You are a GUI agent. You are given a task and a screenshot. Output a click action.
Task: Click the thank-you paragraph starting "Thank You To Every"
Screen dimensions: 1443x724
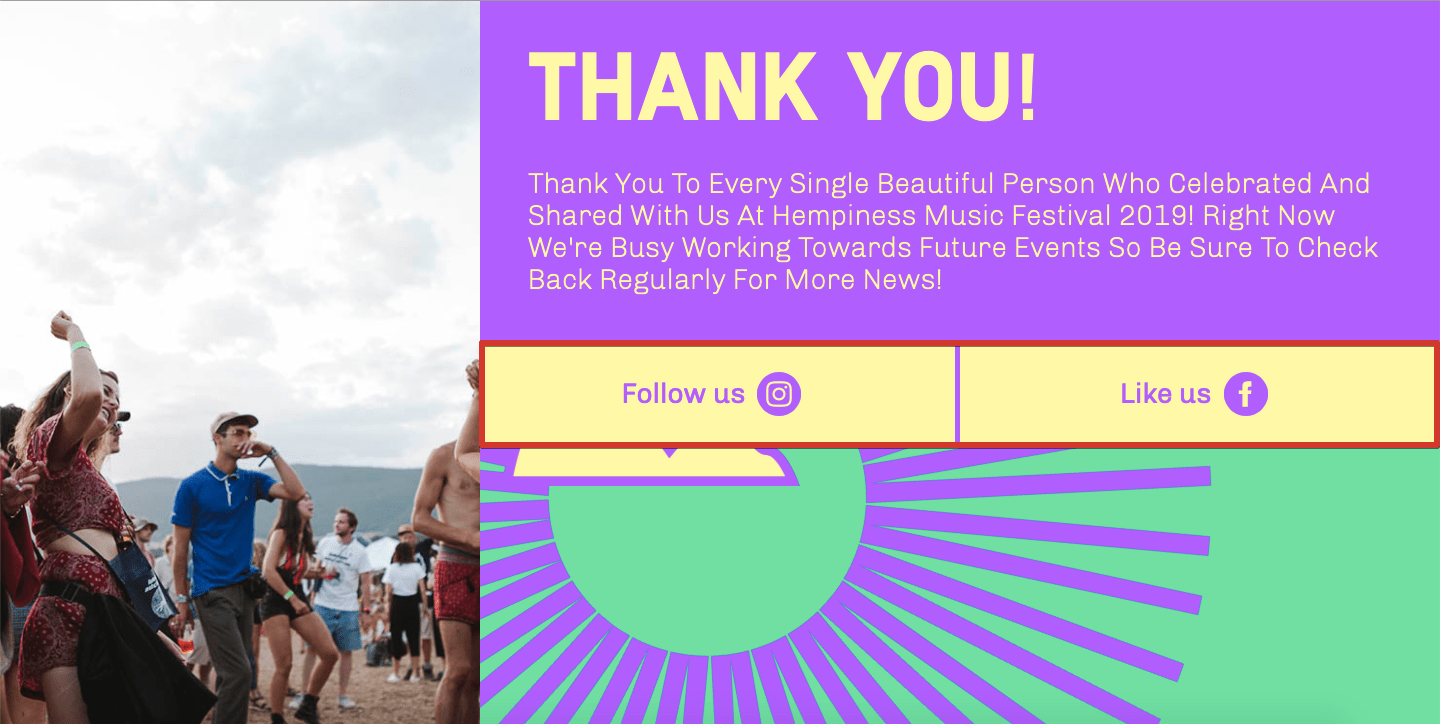953,231
